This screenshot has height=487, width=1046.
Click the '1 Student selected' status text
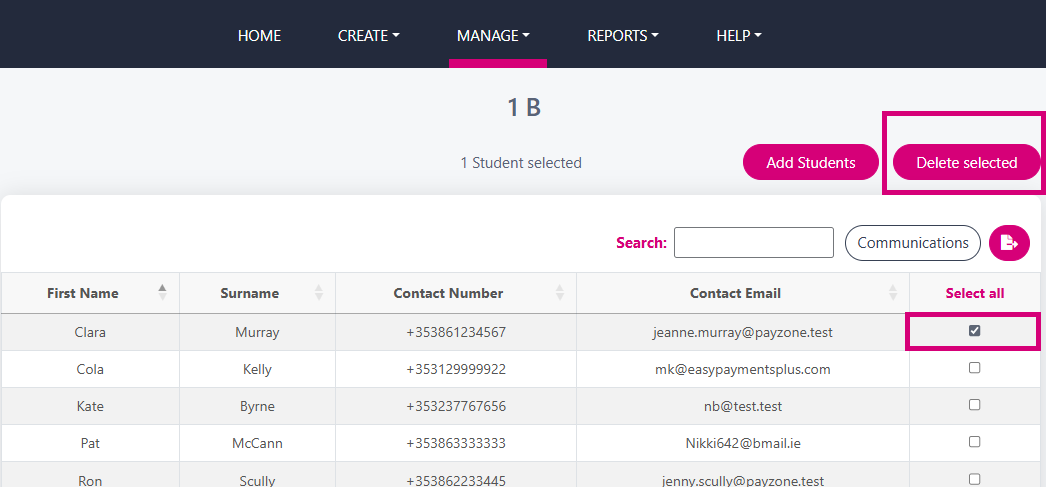click(x=521, y=162)
